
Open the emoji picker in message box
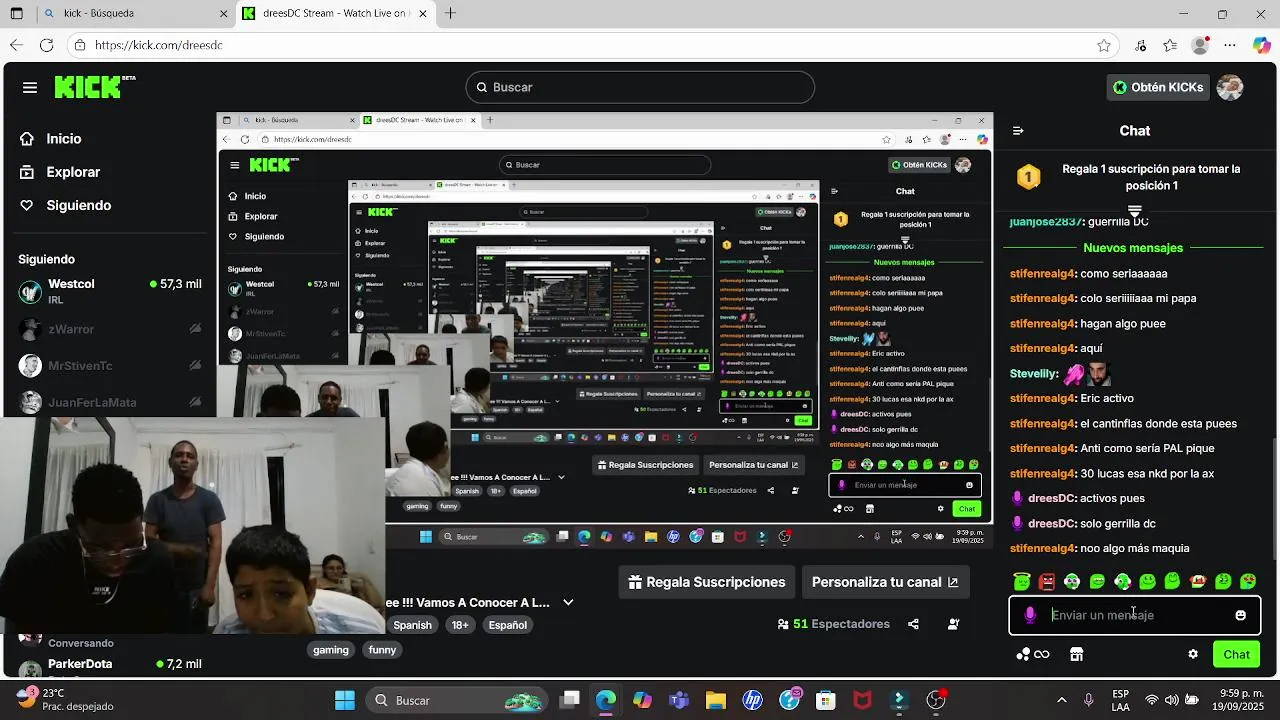(x=1240, y=615)
